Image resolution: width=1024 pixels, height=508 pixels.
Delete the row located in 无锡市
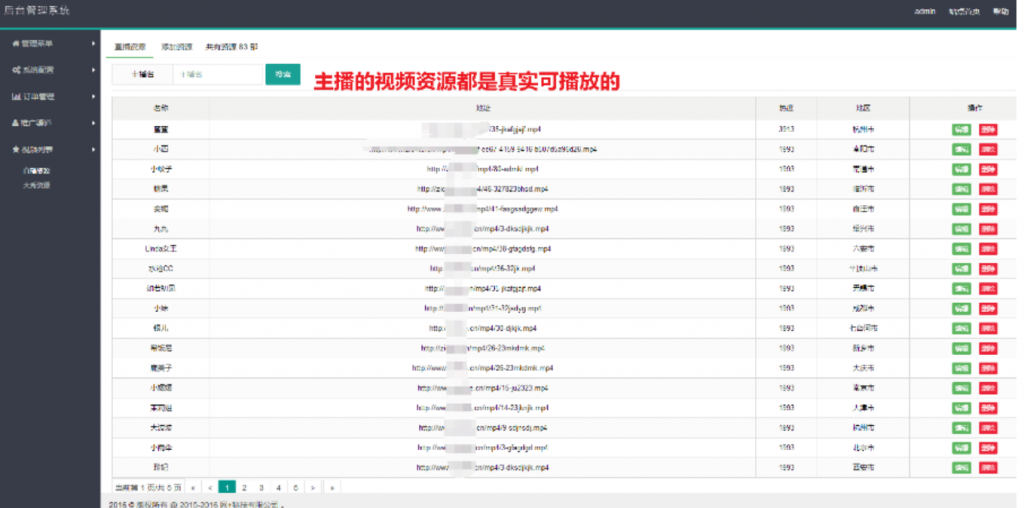pyautogui.click(x=988, y=289)
